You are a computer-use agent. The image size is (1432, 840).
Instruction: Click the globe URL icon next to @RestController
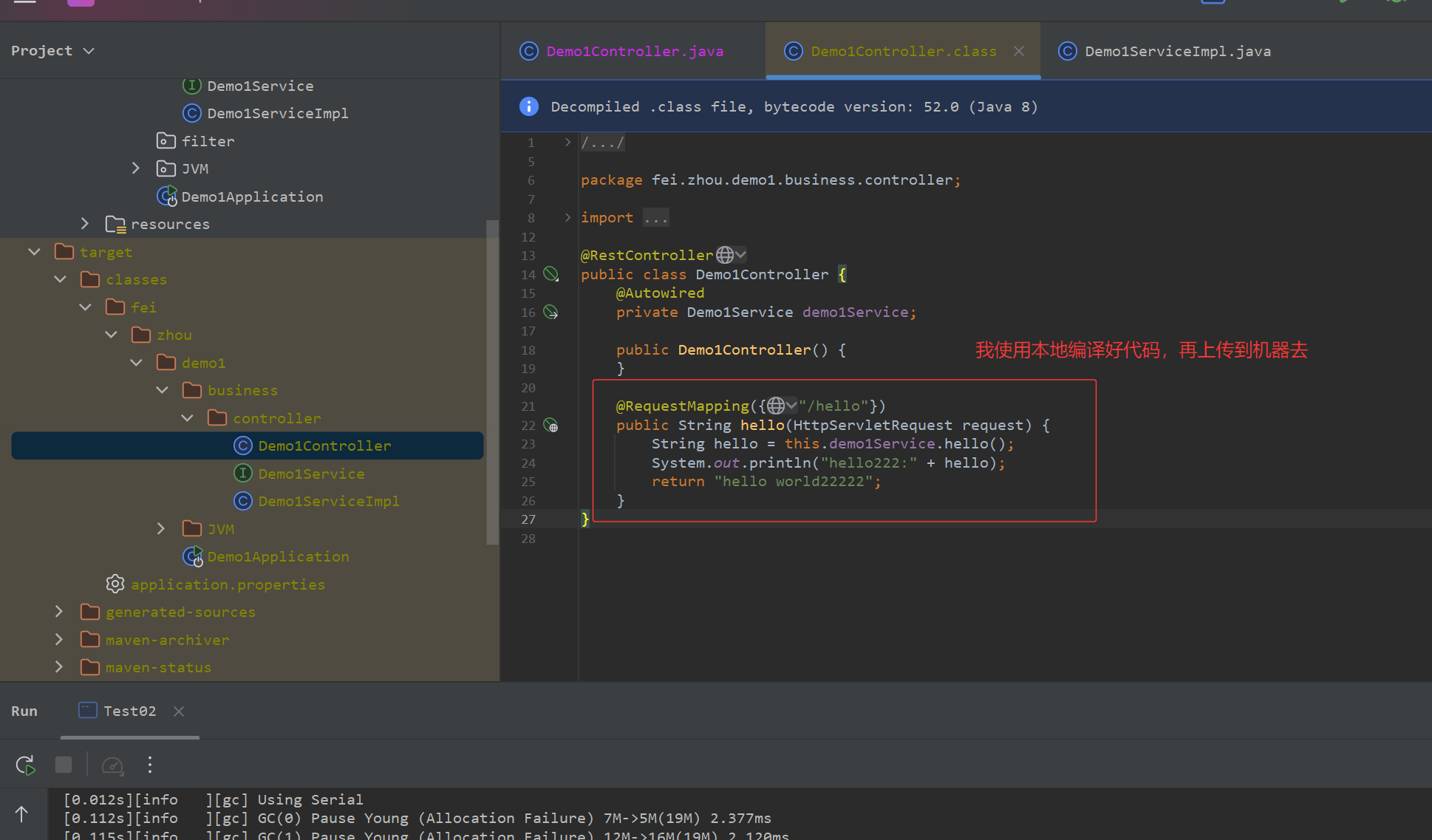coord(726,254)
